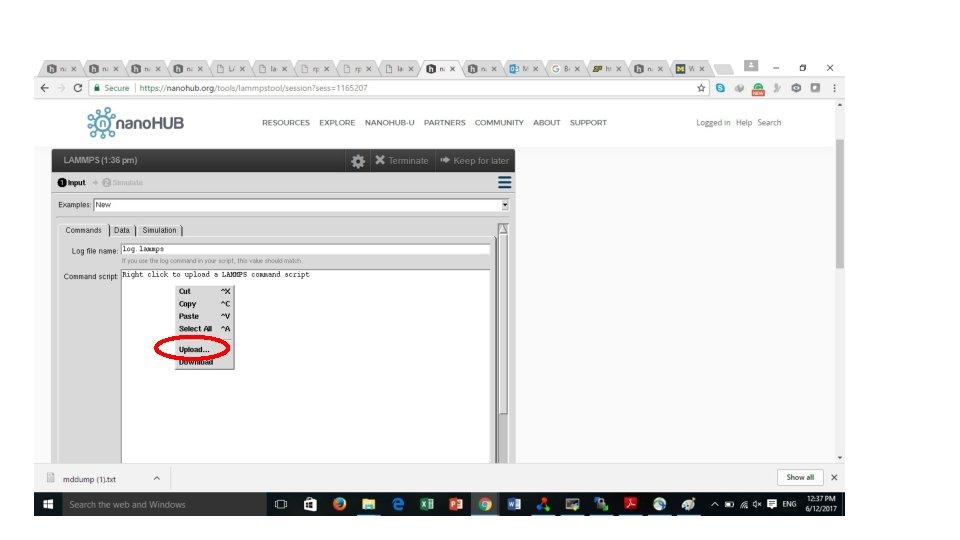Open Microsoft Edge from the taskbar
Viewport: 960px width, 540px height.
click(x=398, y=504)
